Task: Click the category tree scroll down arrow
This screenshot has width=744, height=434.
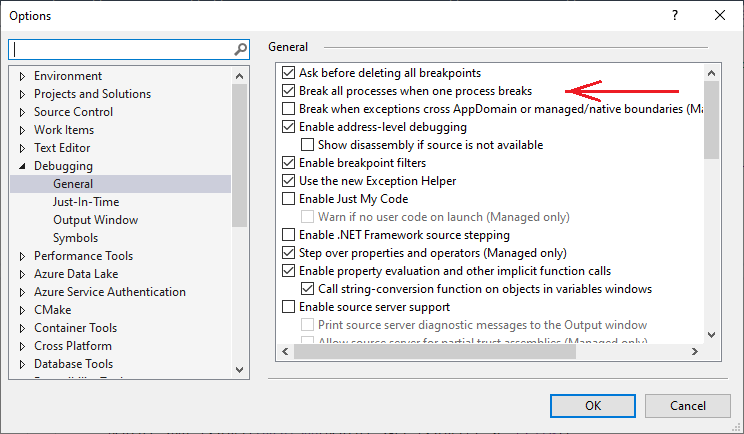Action: click(x=240, y=369)
